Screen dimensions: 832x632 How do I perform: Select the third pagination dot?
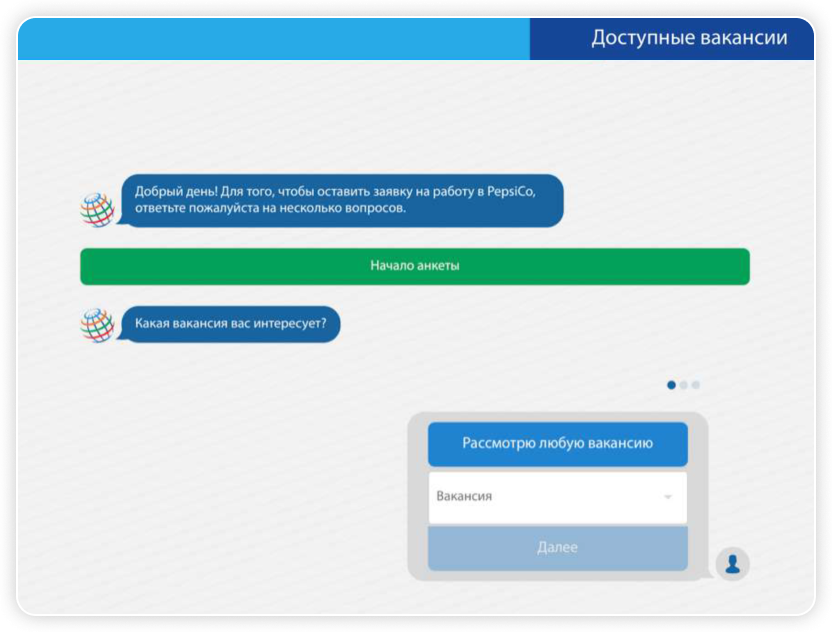pos(696,384)
